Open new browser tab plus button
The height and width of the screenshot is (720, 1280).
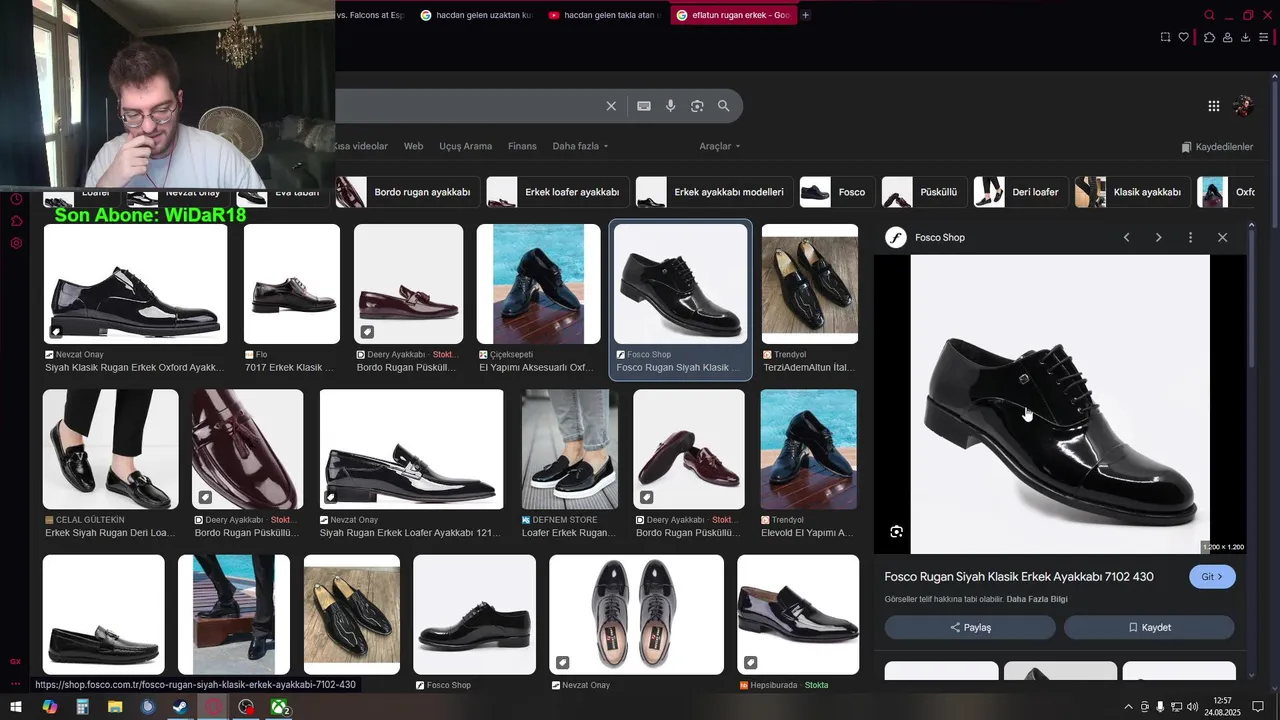pyautogui.click(x=805, y=15)
